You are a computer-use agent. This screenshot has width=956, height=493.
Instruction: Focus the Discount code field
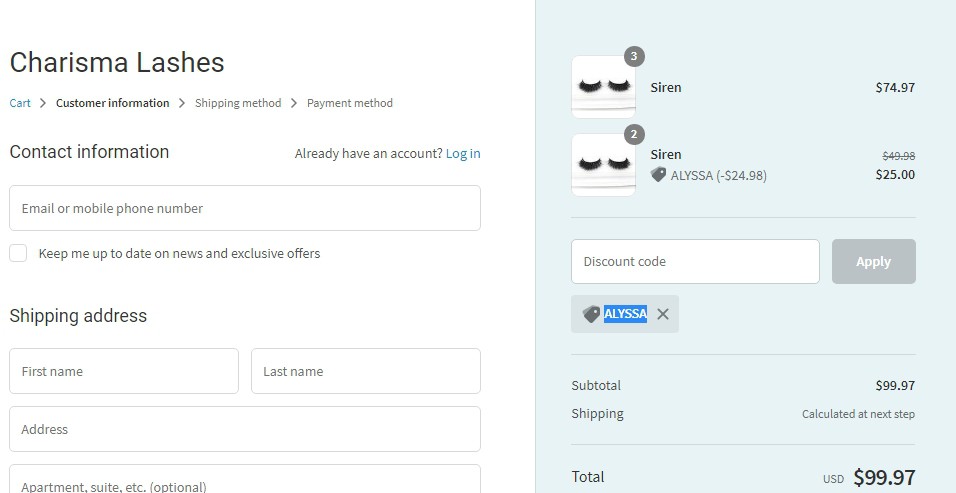695,261
